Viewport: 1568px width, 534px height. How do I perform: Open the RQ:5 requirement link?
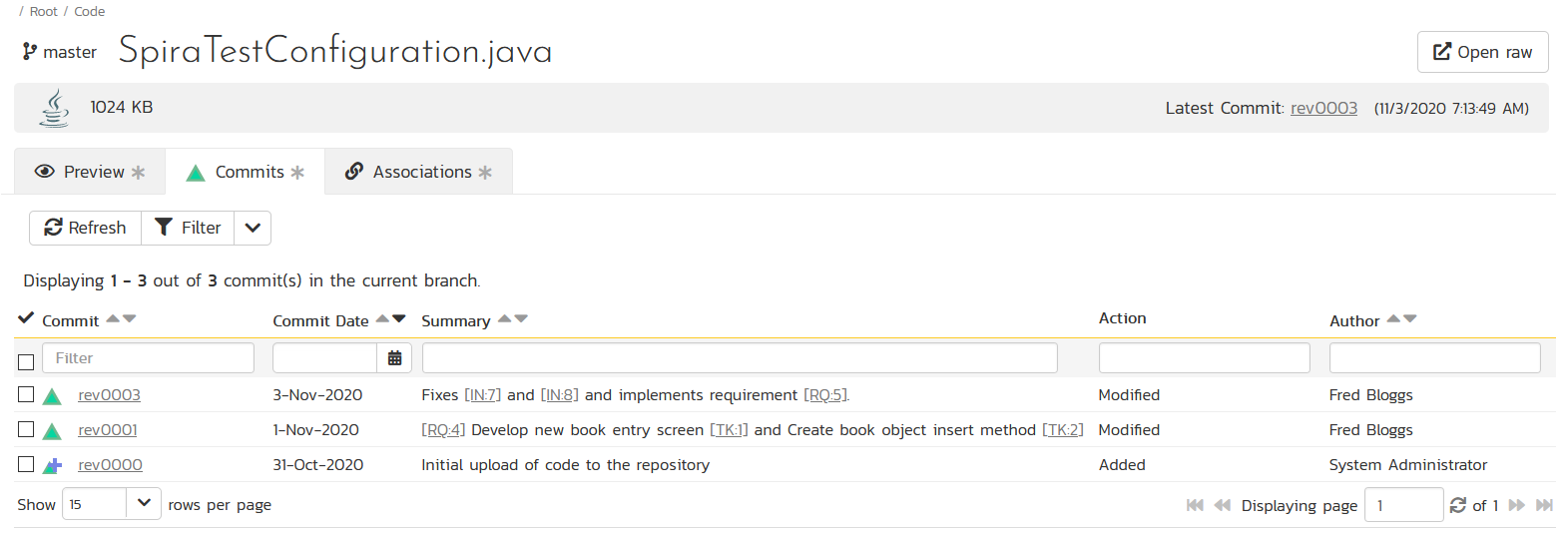click(825, 395)
